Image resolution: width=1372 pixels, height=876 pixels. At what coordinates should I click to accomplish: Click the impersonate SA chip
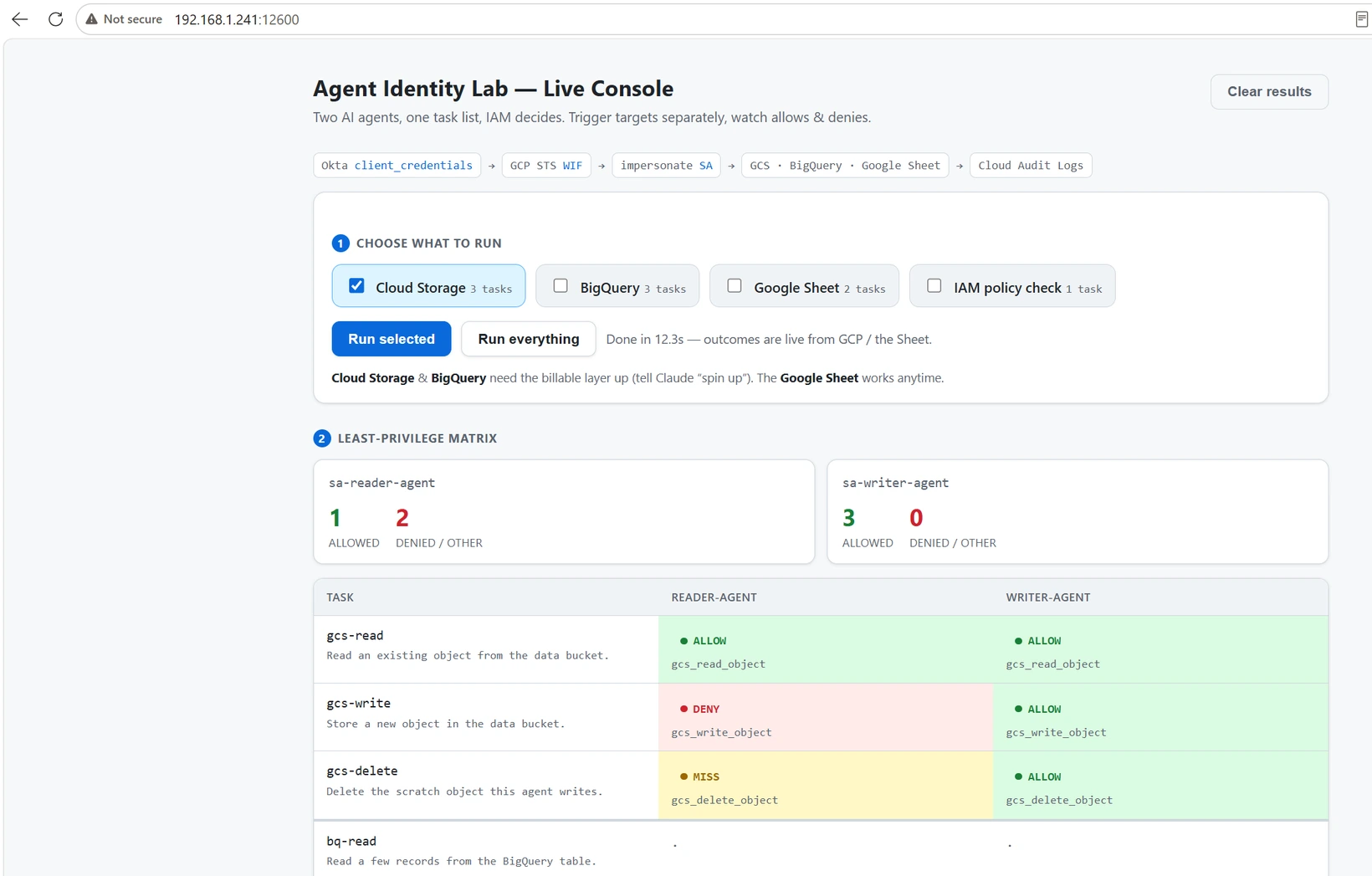pos(667,166)
